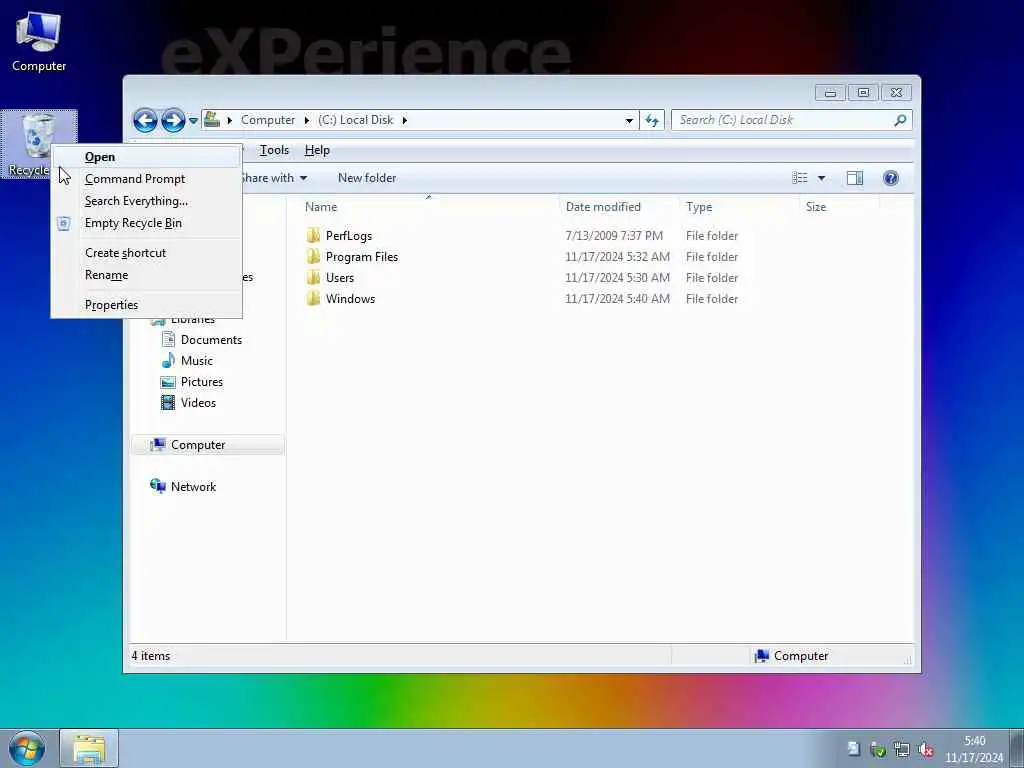This screenshot has width=1024, height=768.
Task: Click the network tray icon
Action: click(901, 750)
